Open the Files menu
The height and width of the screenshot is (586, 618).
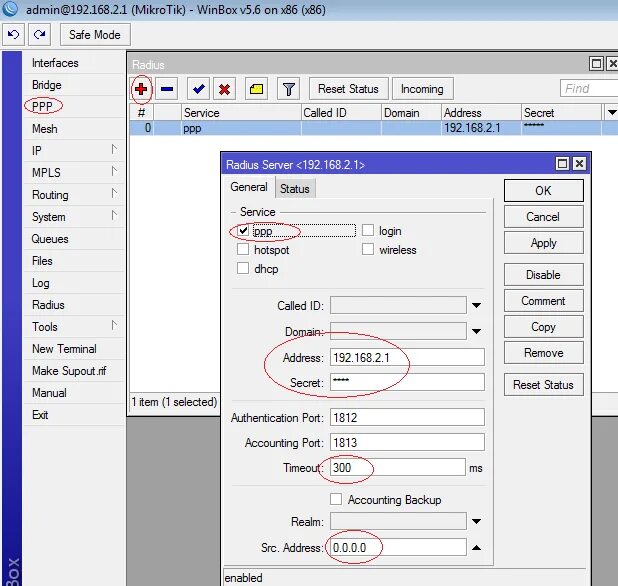pyautogui.click(x=42, y=261)
